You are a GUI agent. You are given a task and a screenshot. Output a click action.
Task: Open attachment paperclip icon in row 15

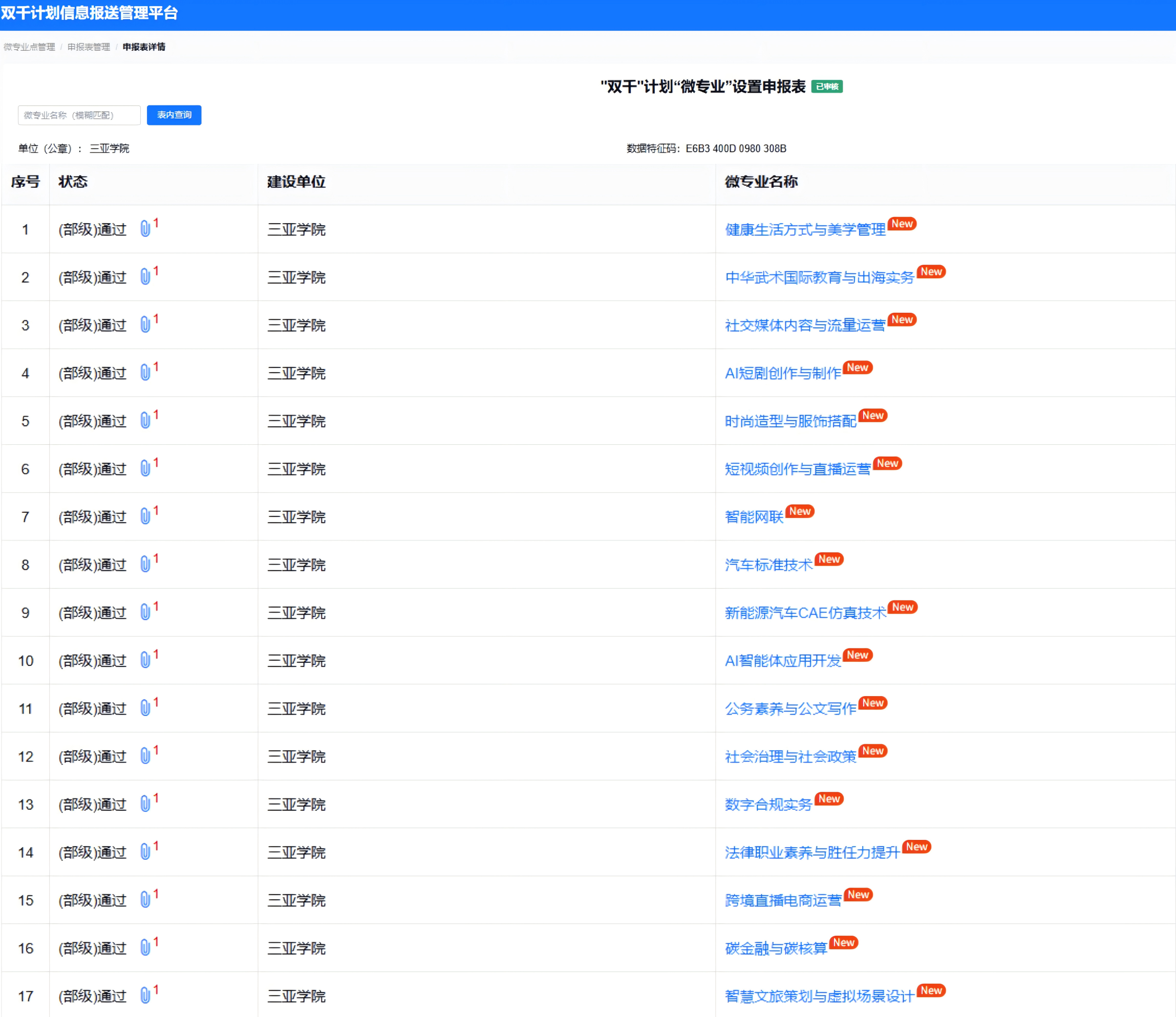coord(145,900)
